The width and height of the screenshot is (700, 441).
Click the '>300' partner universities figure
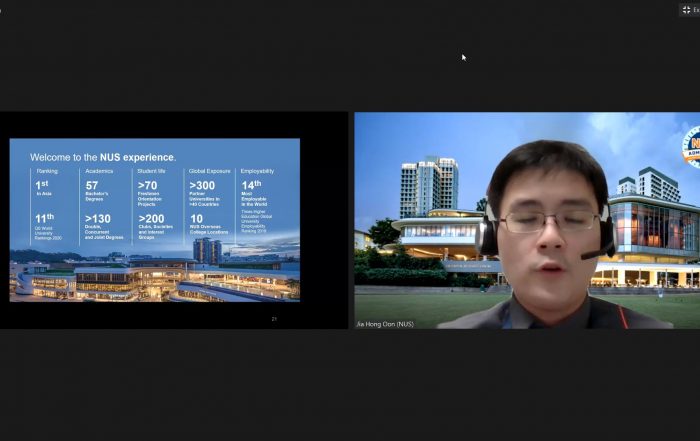click(x=202, y=185)
